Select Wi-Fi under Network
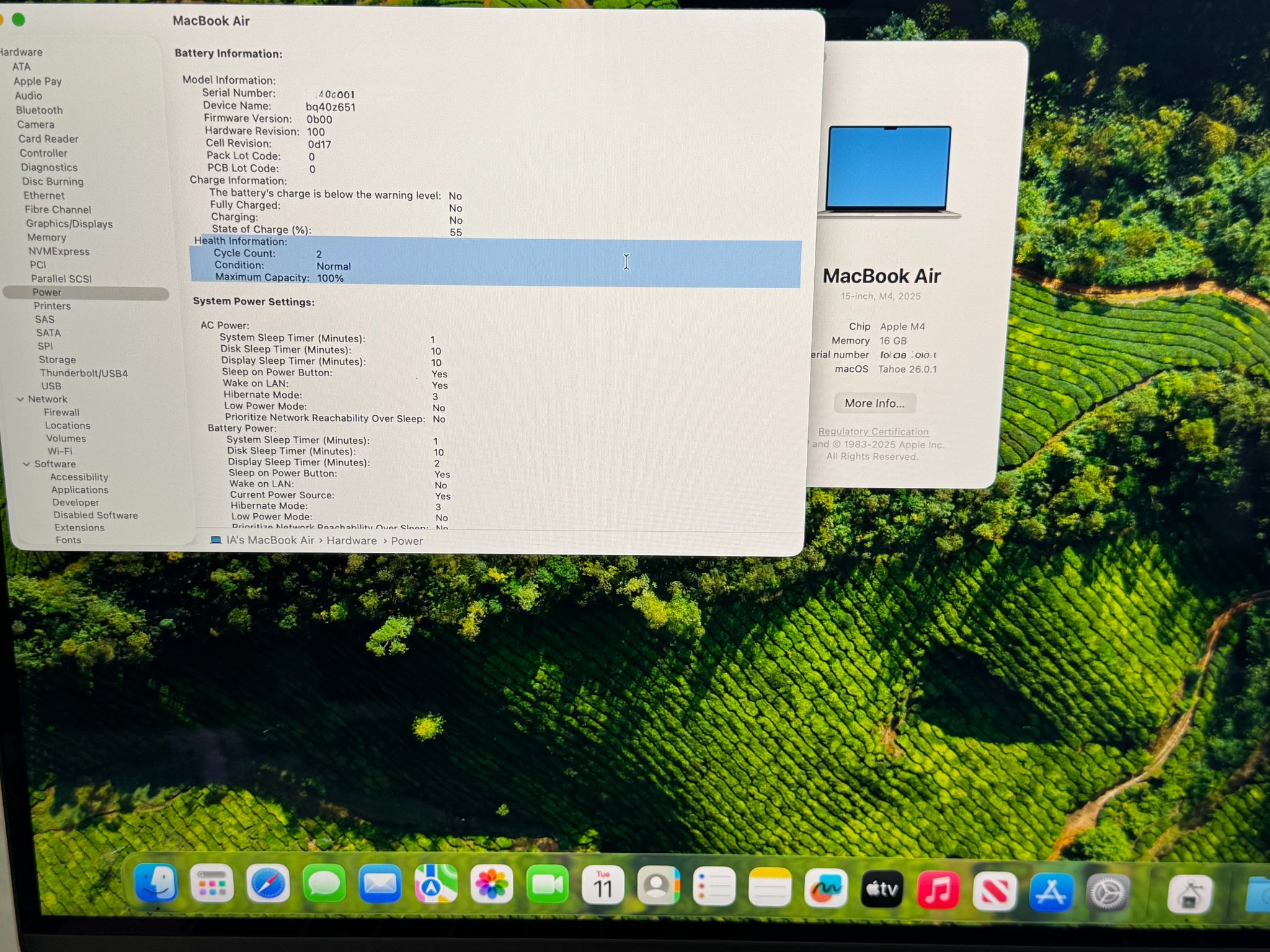 point(60,451)
